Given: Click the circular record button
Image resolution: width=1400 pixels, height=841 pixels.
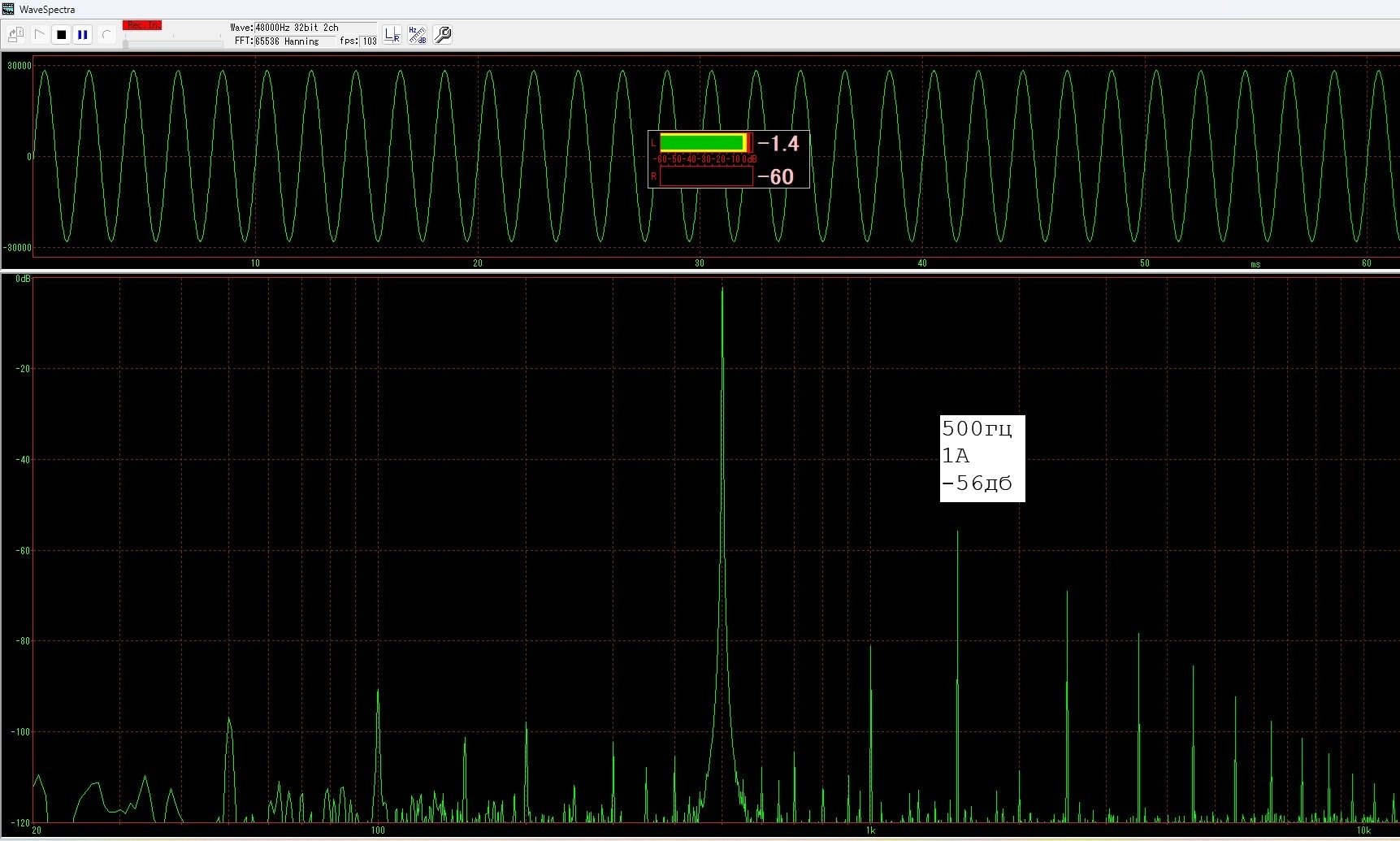Looking at the screenshot, I should pos(106,35).
